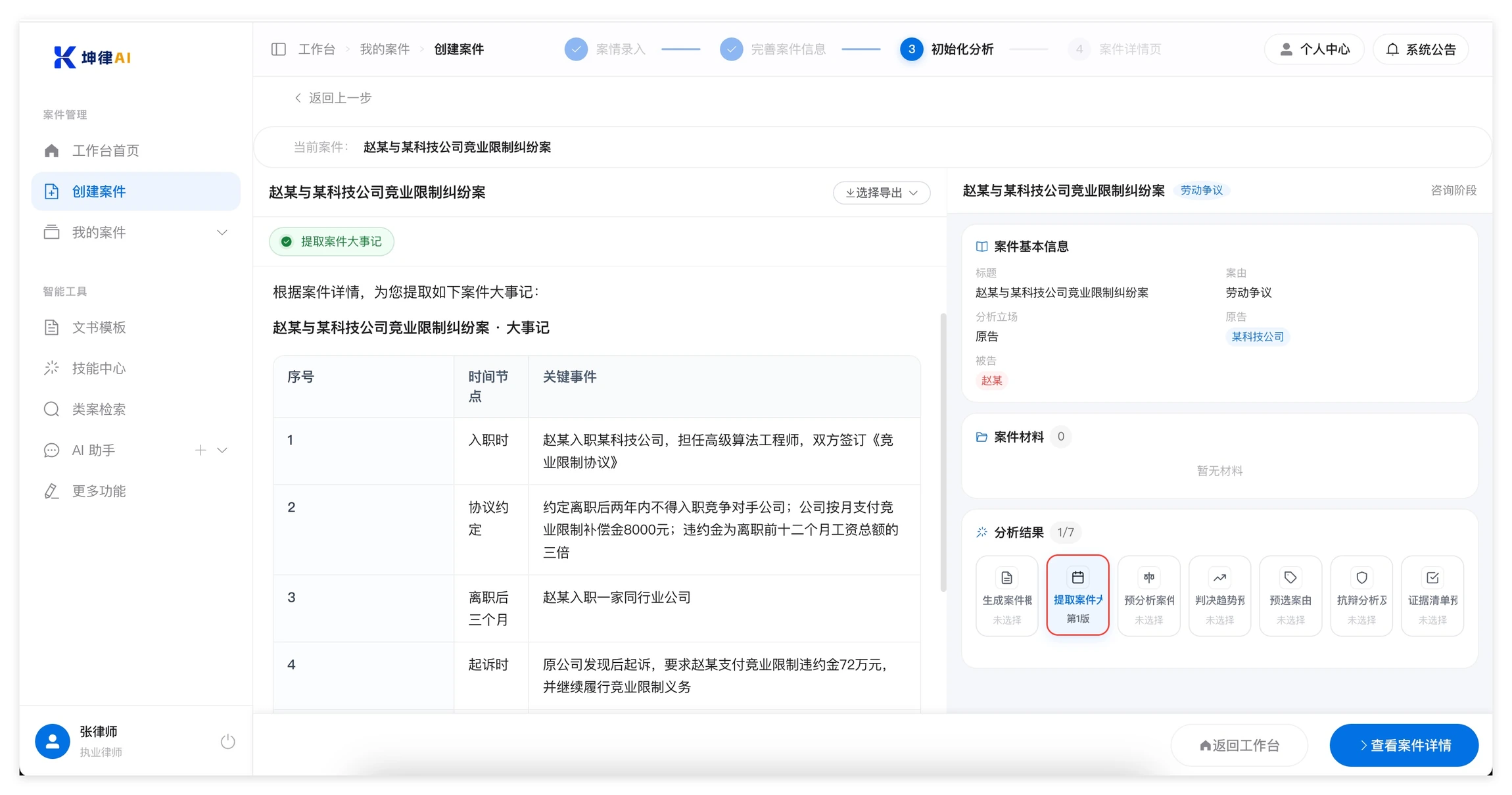
Task: Click the 案情录入 step checkmark
Action: [x=576, y=49]
